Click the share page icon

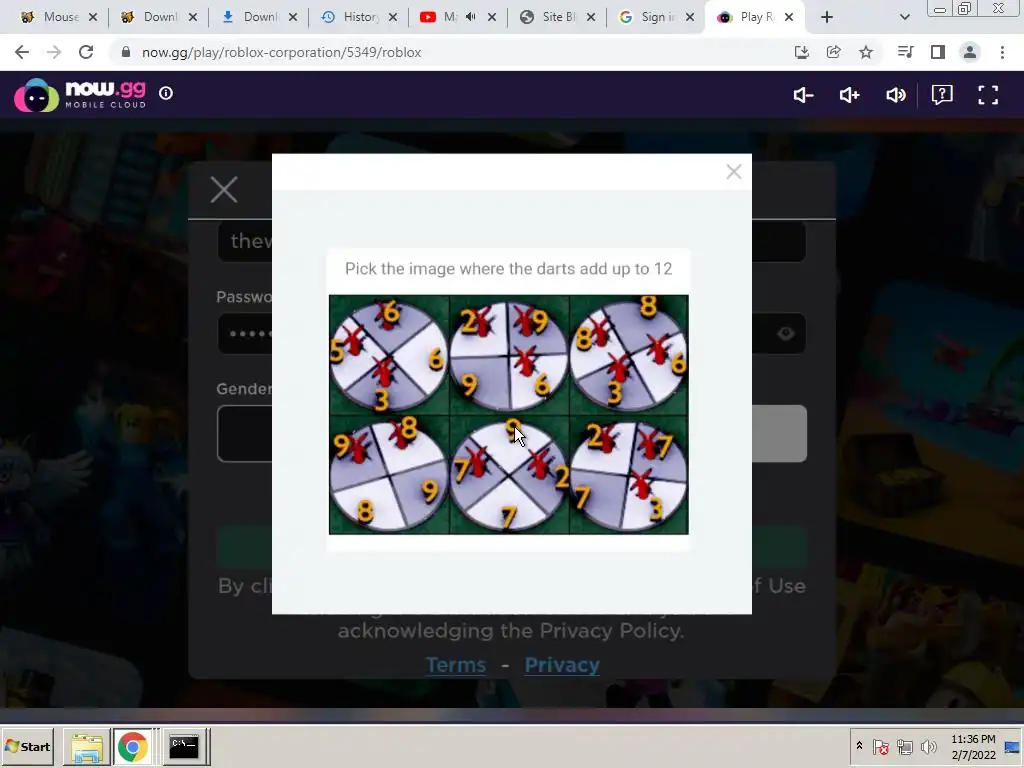coord(833,52)
